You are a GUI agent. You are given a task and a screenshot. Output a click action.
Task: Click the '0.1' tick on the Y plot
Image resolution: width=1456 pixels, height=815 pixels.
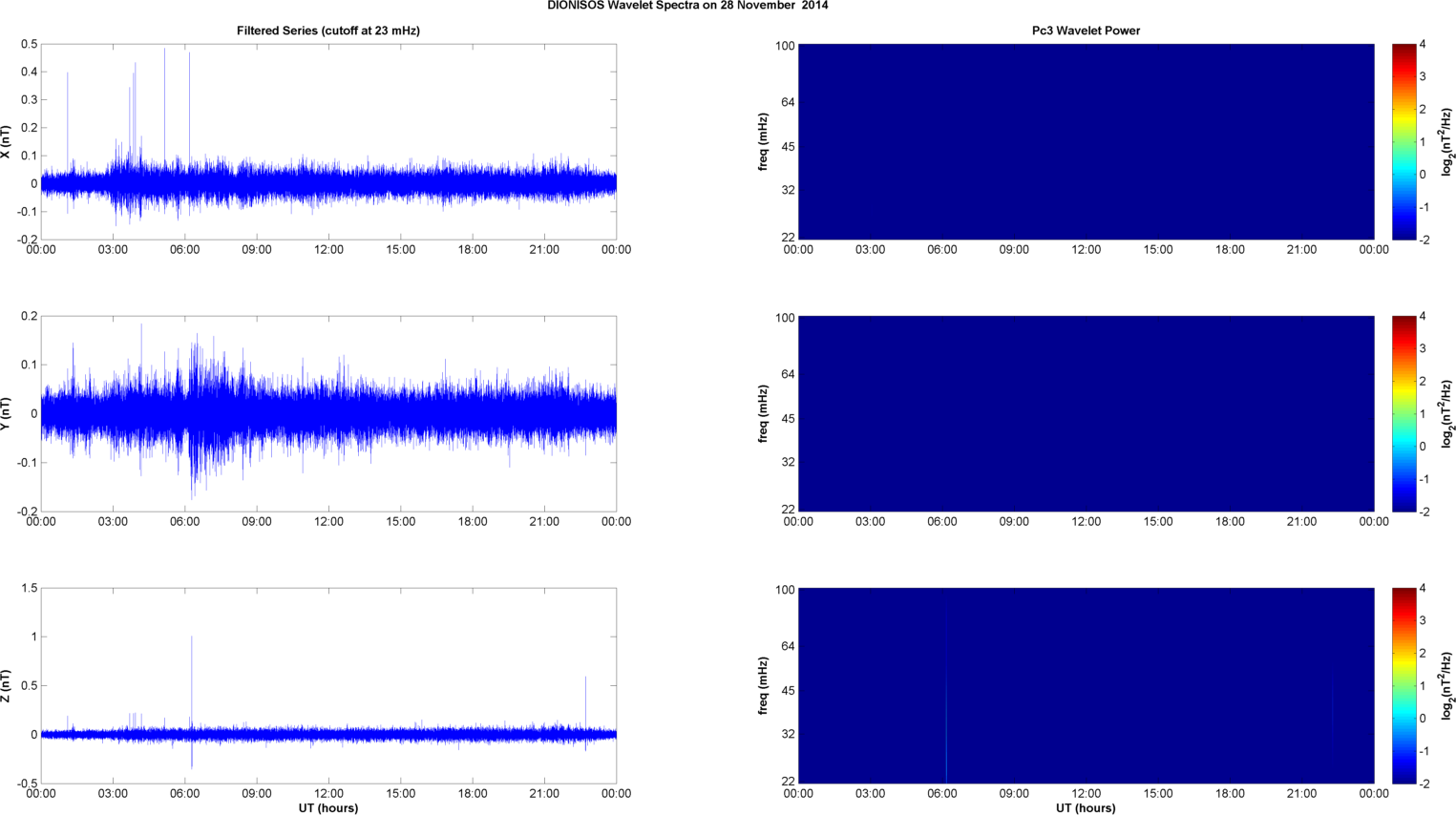[29, 366]
